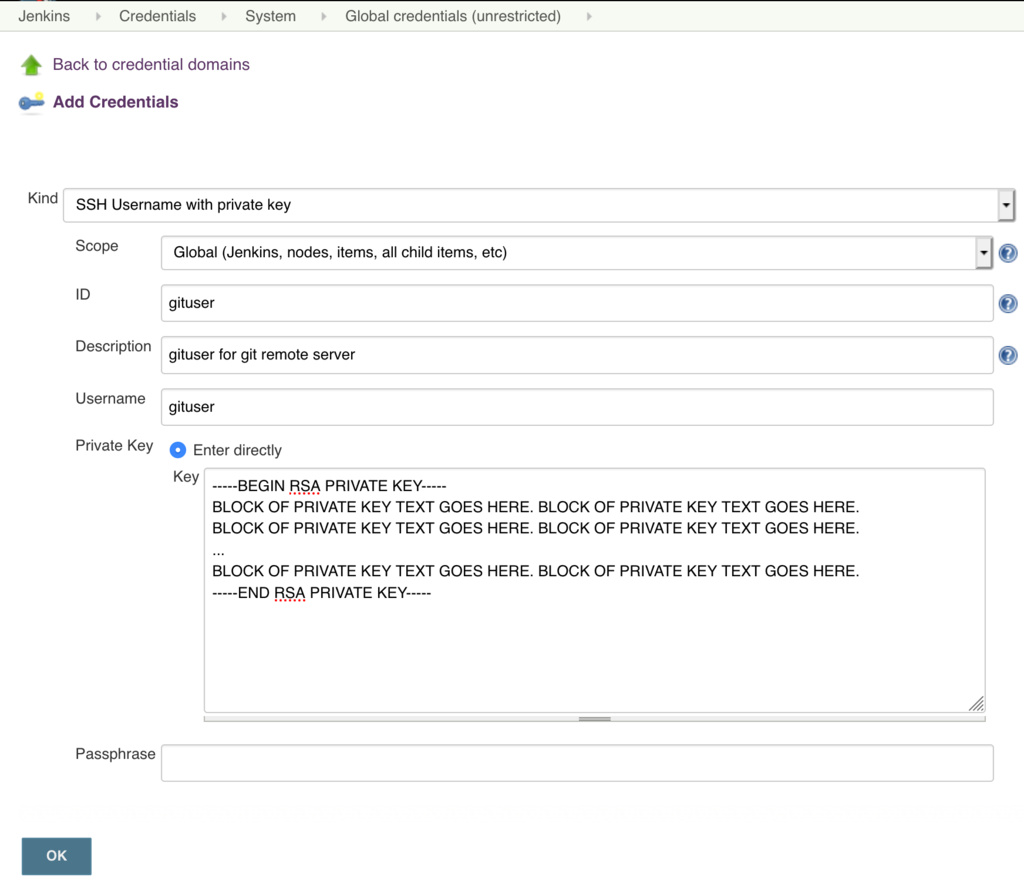Open help for the ID field
The width and height of the screenshot is (1024, 887).
1007,303
